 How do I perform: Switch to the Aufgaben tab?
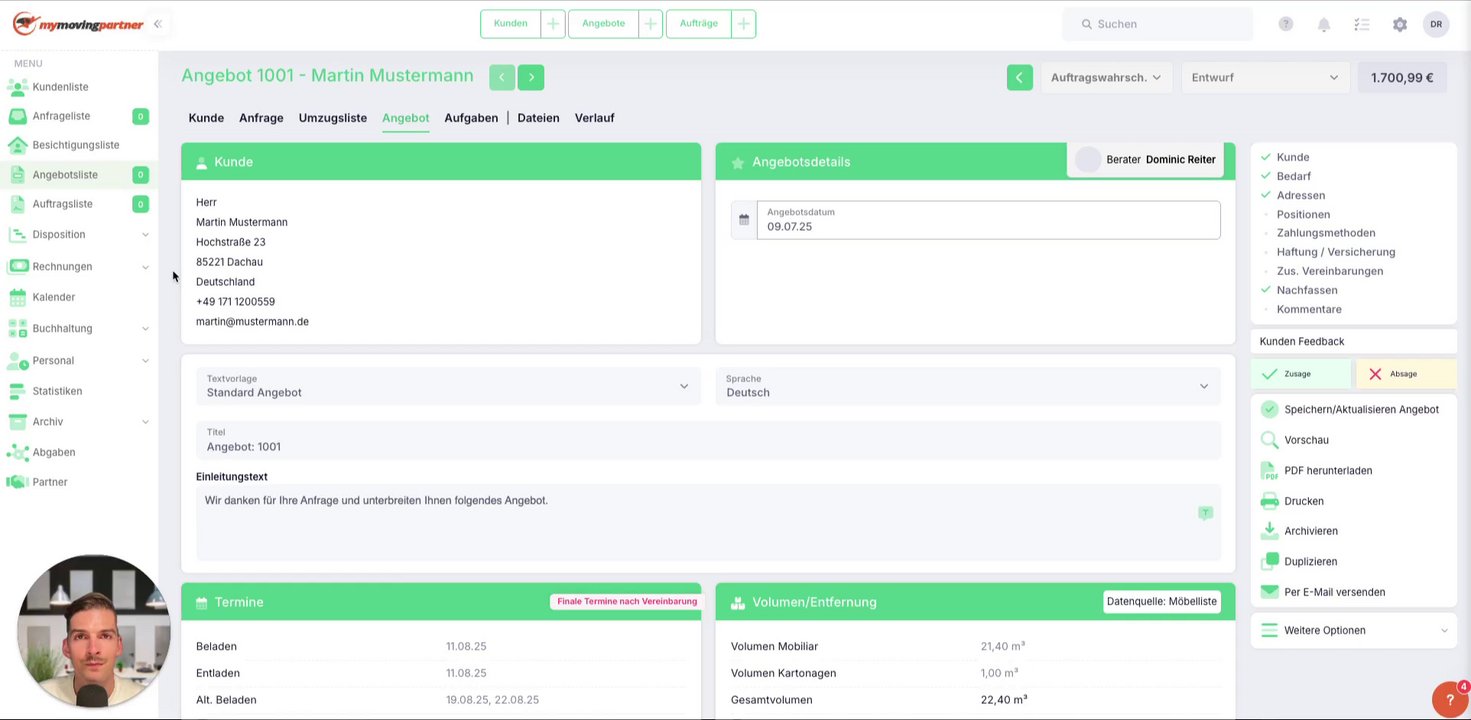[471, 118]
